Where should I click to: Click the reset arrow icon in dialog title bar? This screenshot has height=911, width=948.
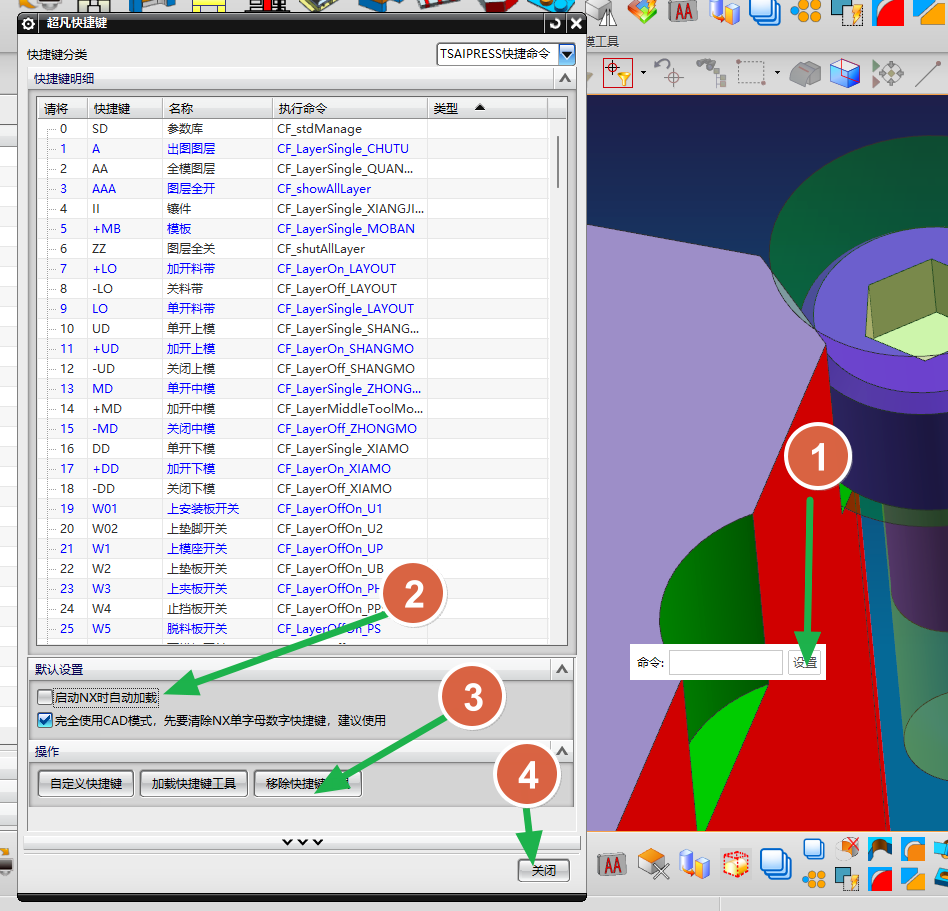[554, 24]
